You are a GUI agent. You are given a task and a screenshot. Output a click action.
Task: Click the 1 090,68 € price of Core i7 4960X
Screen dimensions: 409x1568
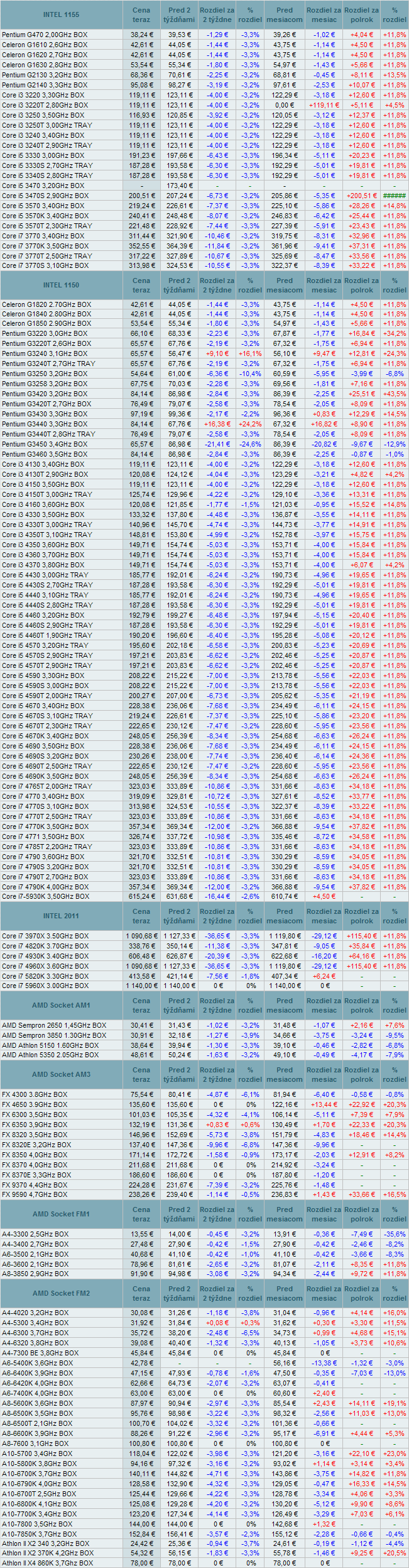[x=141, y=966]
